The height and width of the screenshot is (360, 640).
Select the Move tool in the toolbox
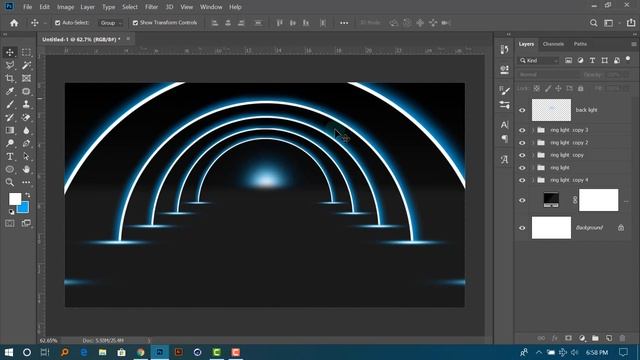10,52
